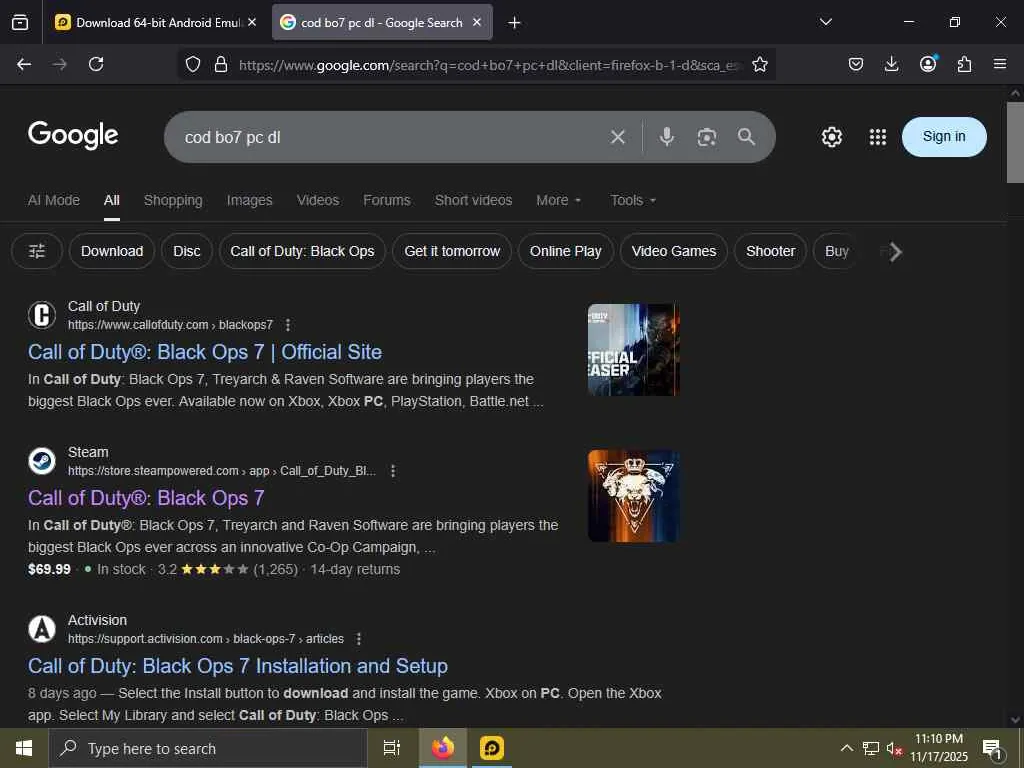
Task: Open search filter sliders icon
Action: coord(37,251)
